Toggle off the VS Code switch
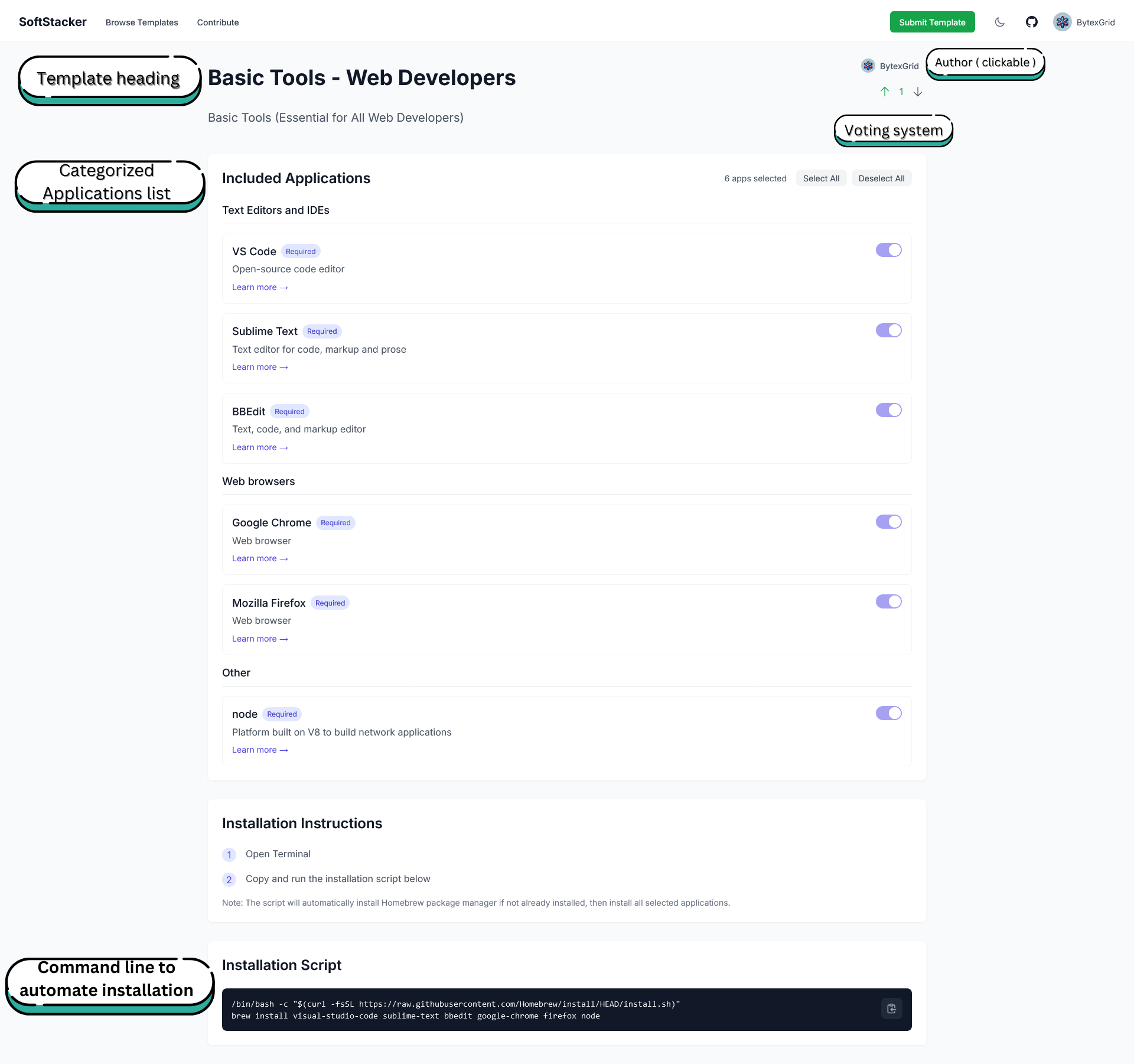This screenshot has height=1064, width=1134. [889, 250]
